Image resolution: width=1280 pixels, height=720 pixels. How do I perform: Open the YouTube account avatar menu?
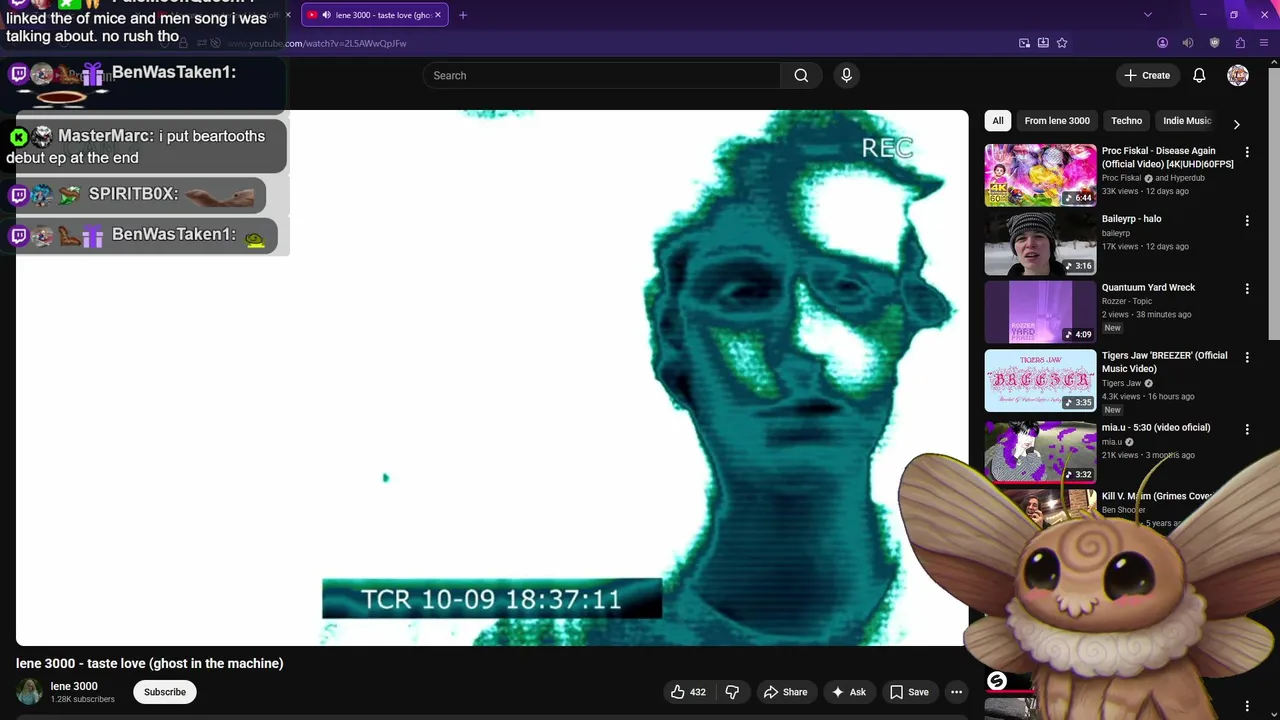(x=1238, y=75)
